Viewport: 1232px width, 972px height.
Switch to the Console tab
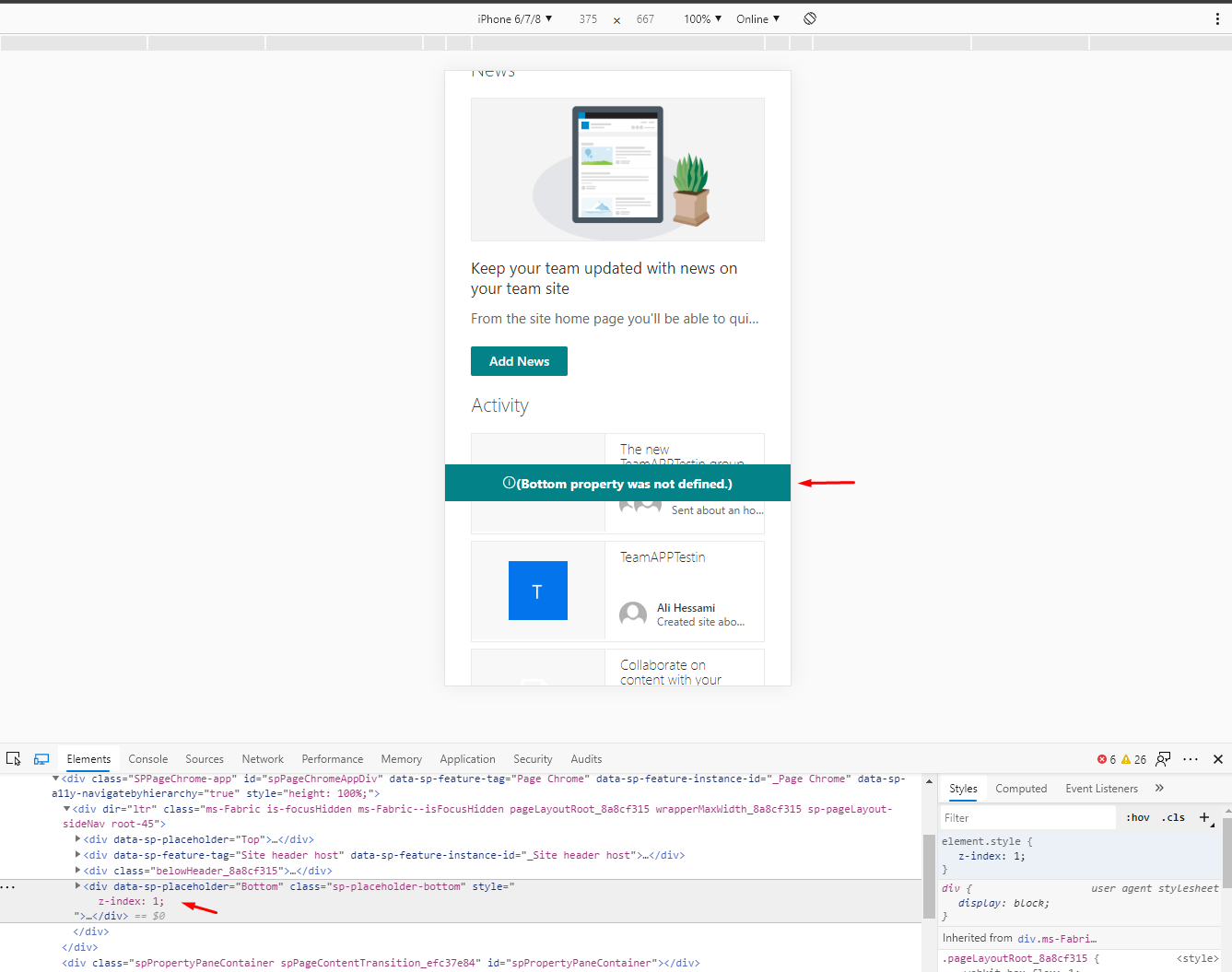(147, 758)
